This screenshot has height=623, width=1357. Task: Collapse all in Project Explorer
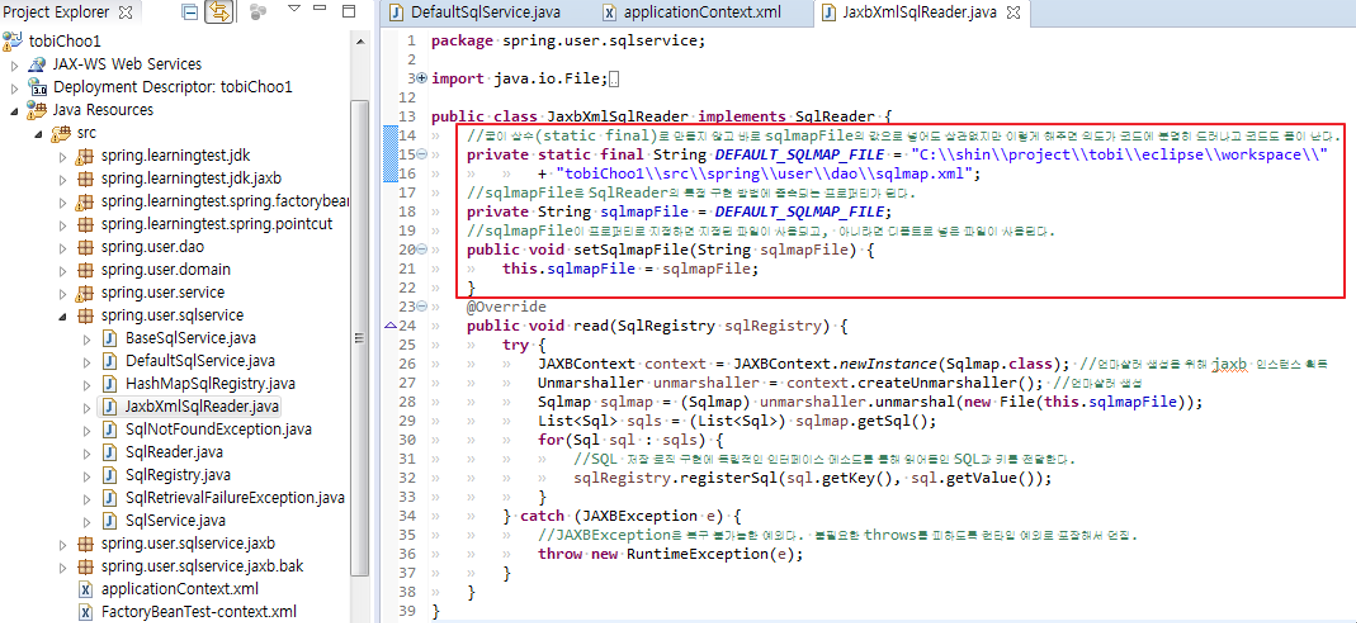(190, 12)
